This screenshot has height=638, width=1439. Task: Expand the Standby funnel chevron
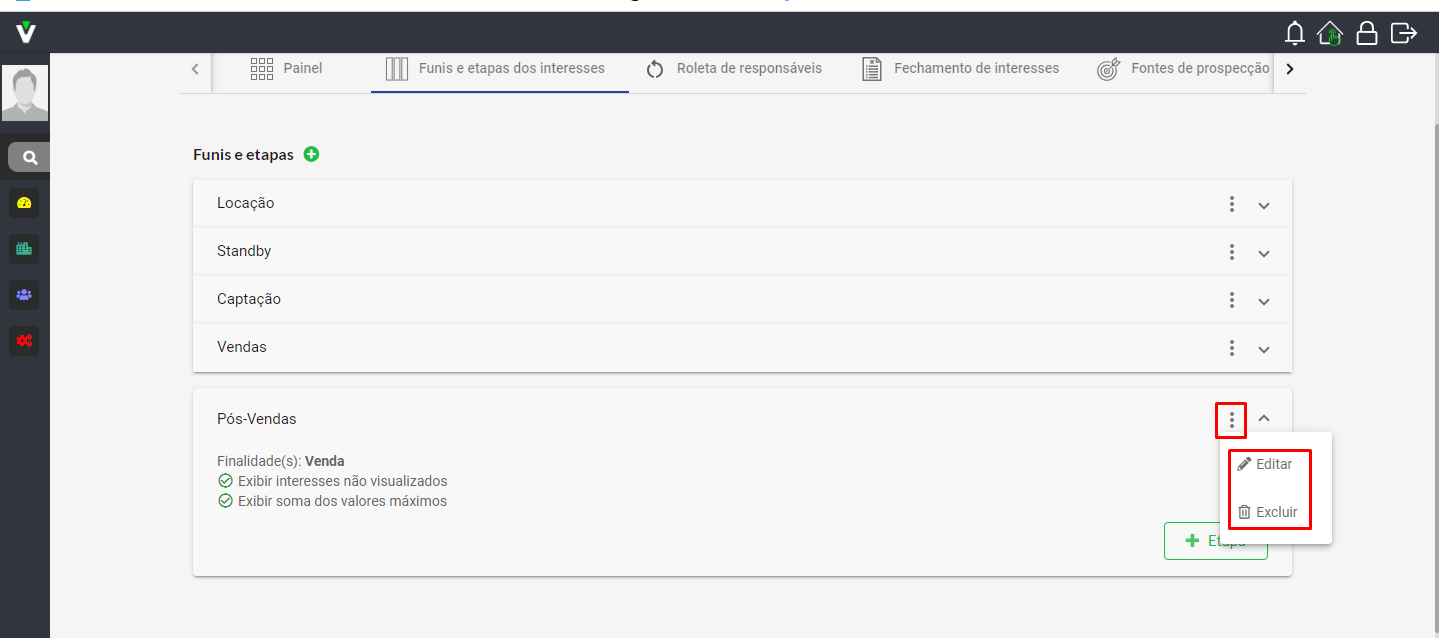click(1264, 254)
